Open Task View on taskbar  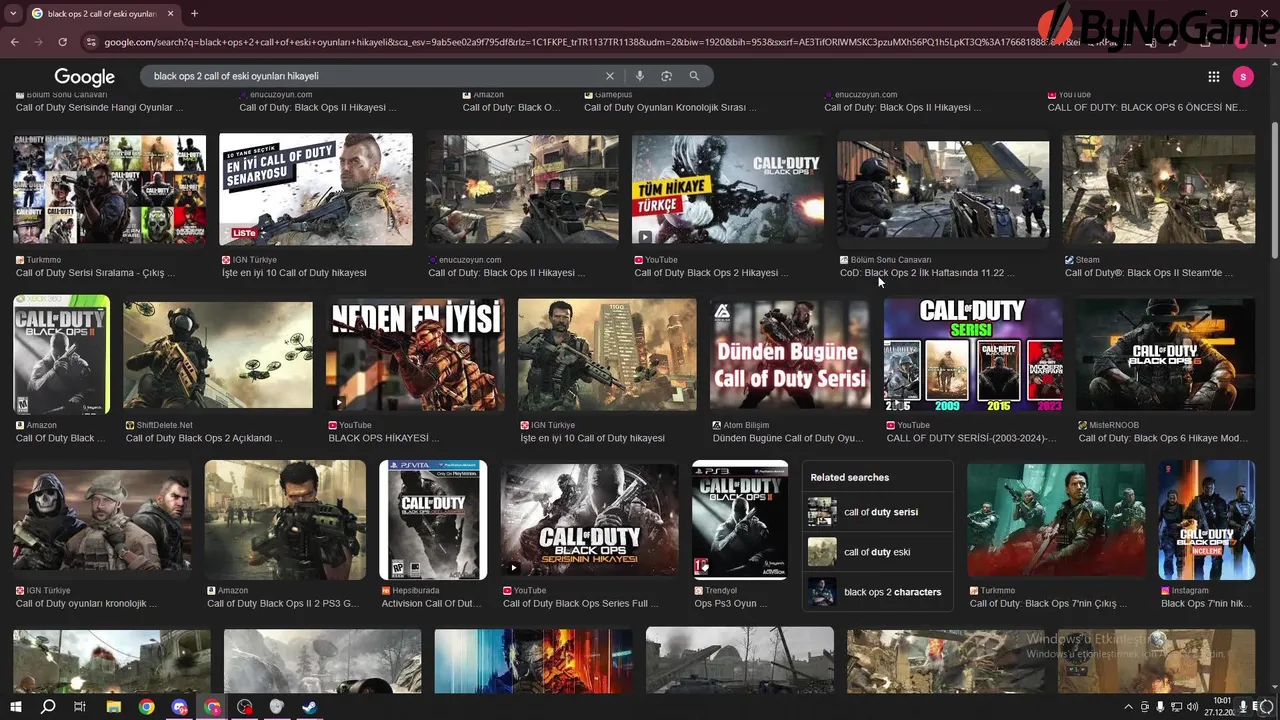tap(80, 707)
